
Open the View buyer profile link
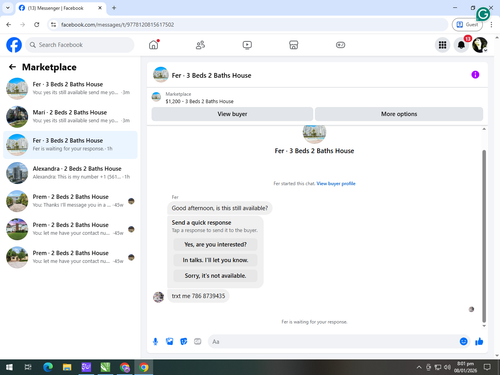(336, 183)
